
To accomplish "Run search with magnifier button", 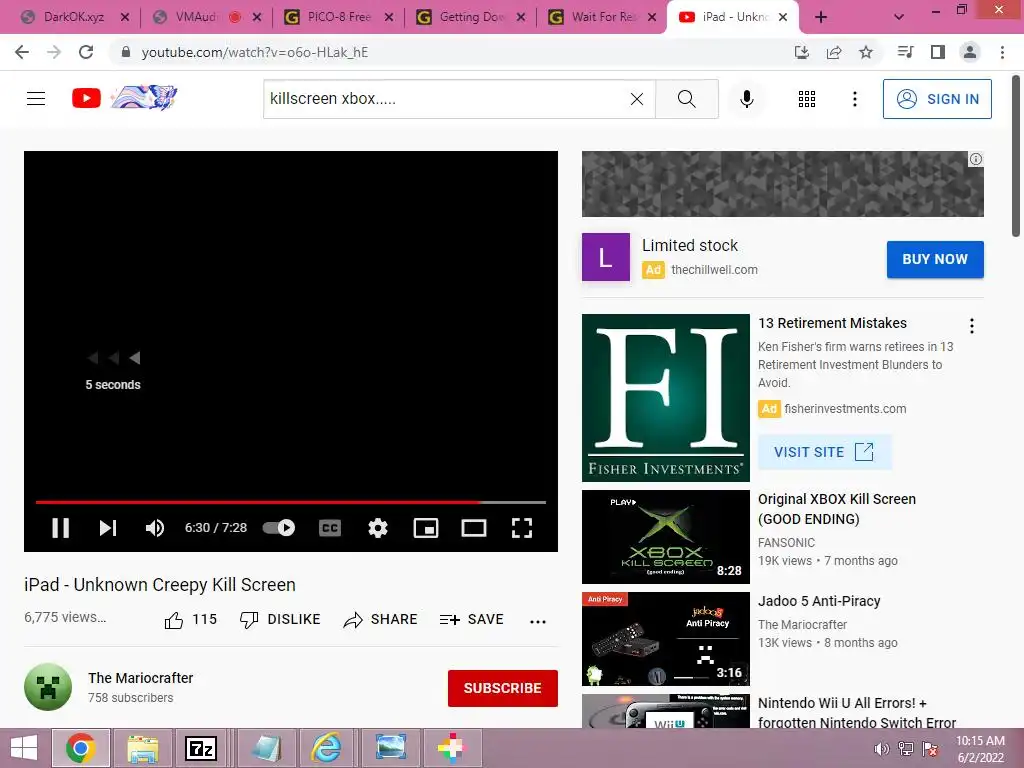I will 686,99.
